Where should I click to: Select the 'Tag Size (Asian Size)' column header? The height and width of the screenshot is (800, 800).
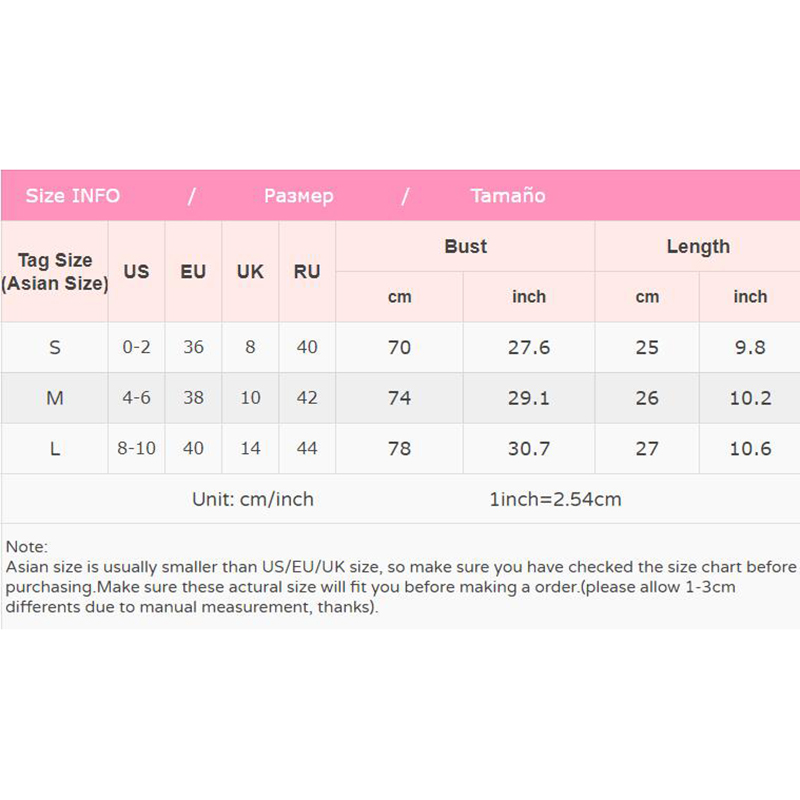point(55,272)
